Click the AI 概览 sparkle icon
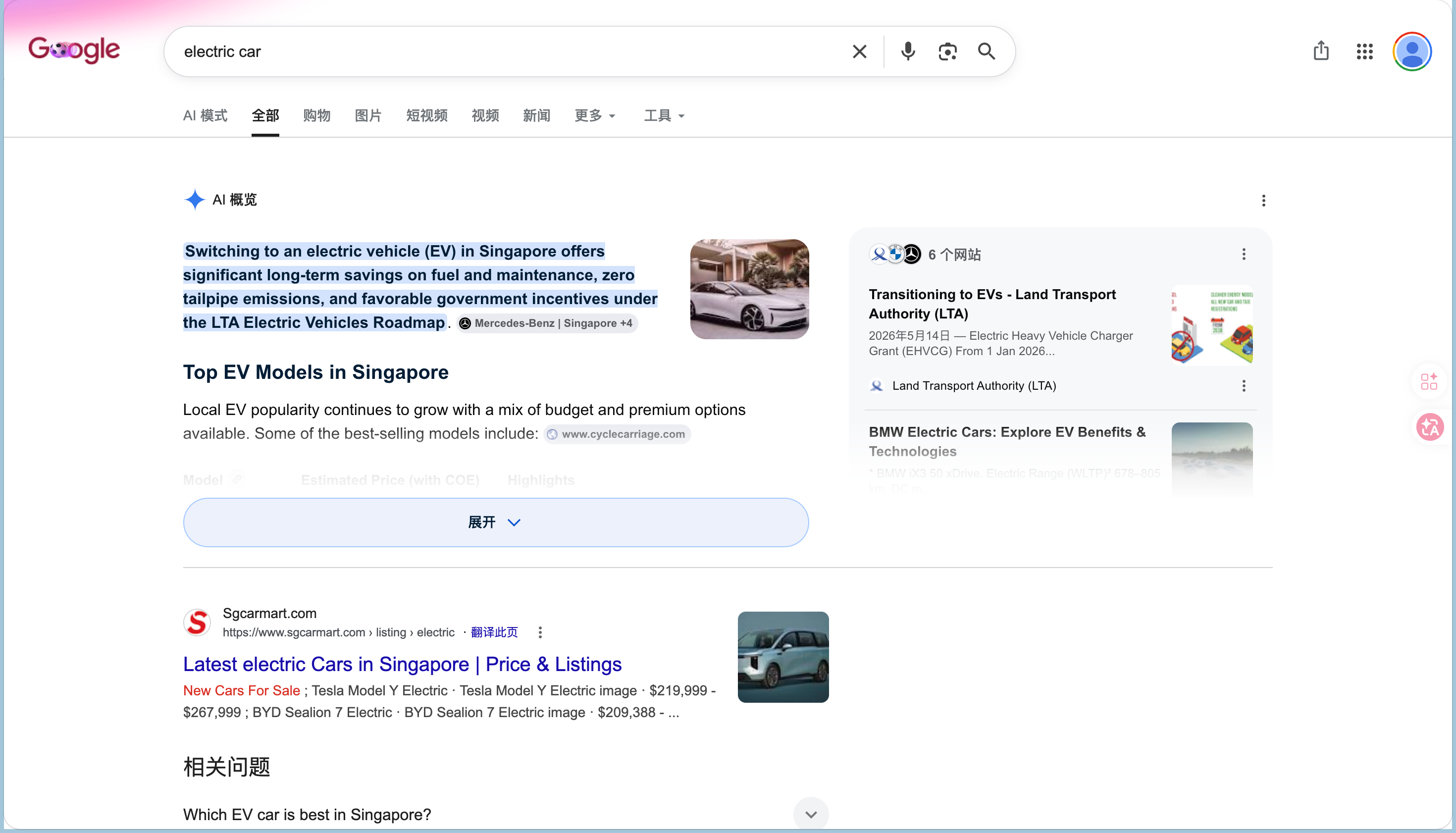This screenshot has width=1456, height=833. pyautogui.click(x=195, y=200)
